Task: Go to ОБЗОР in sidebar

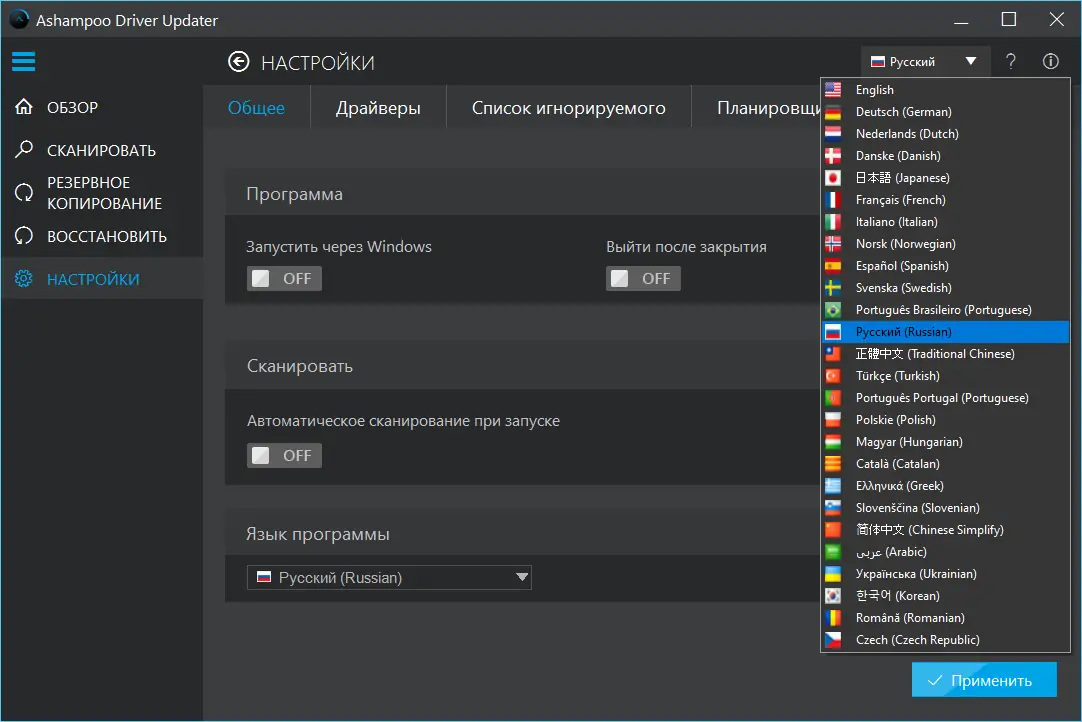Action: [102, 107]
